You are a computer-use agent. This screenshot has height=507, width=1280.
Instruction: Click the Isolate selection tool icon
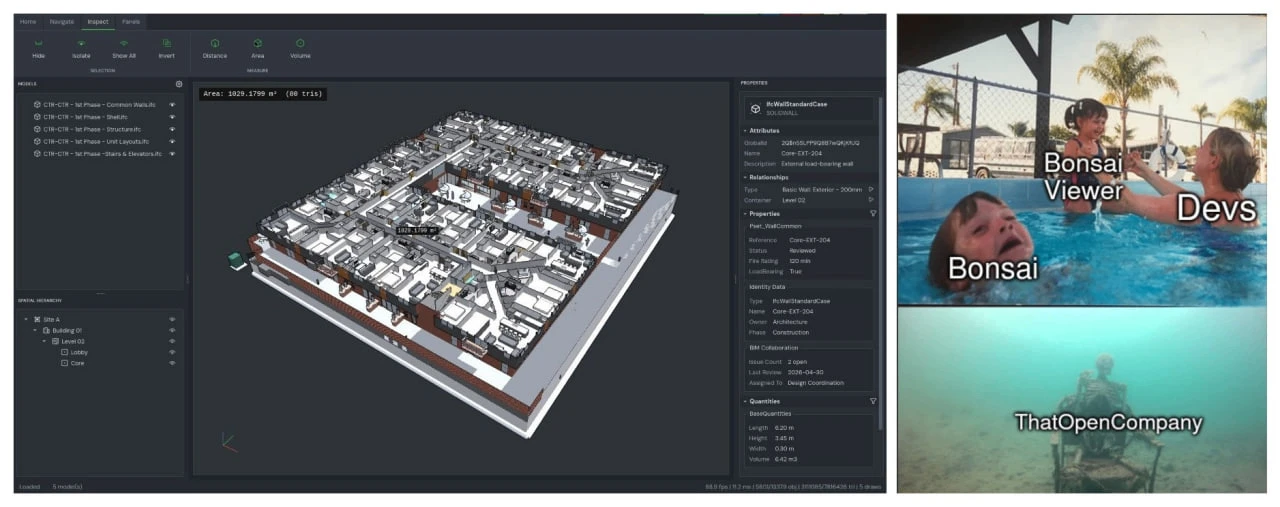click(81, 43)
